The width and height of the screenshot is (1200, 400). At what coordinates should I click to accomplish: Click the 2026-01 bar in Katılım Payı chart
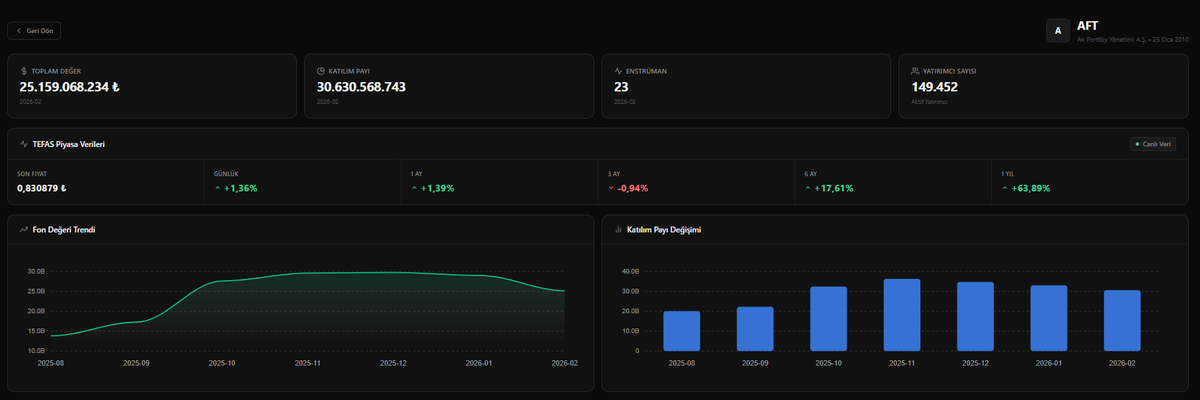[1049, 318]
